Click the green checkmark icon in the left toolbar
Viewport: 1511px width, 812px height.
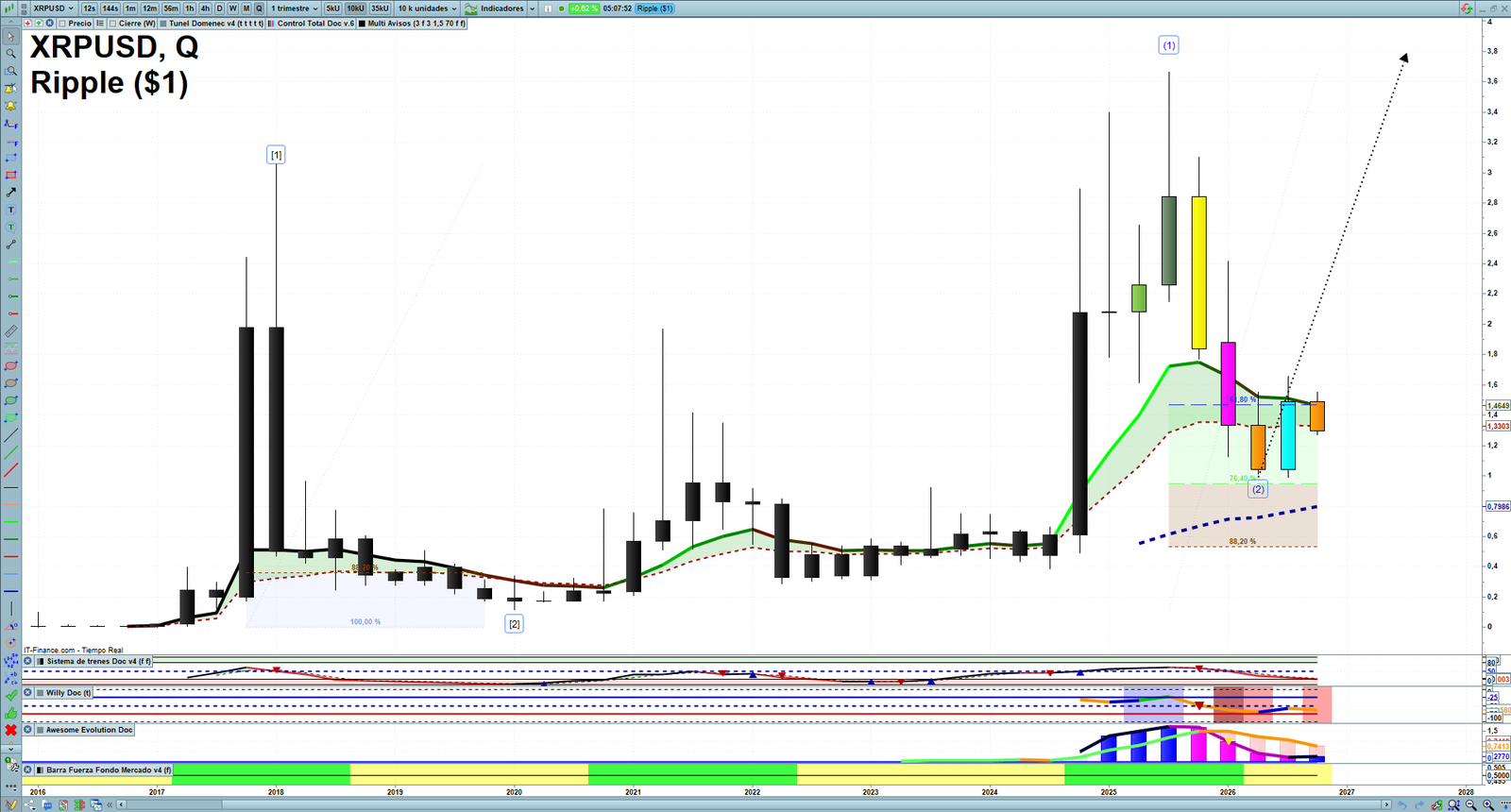(10, 695)
